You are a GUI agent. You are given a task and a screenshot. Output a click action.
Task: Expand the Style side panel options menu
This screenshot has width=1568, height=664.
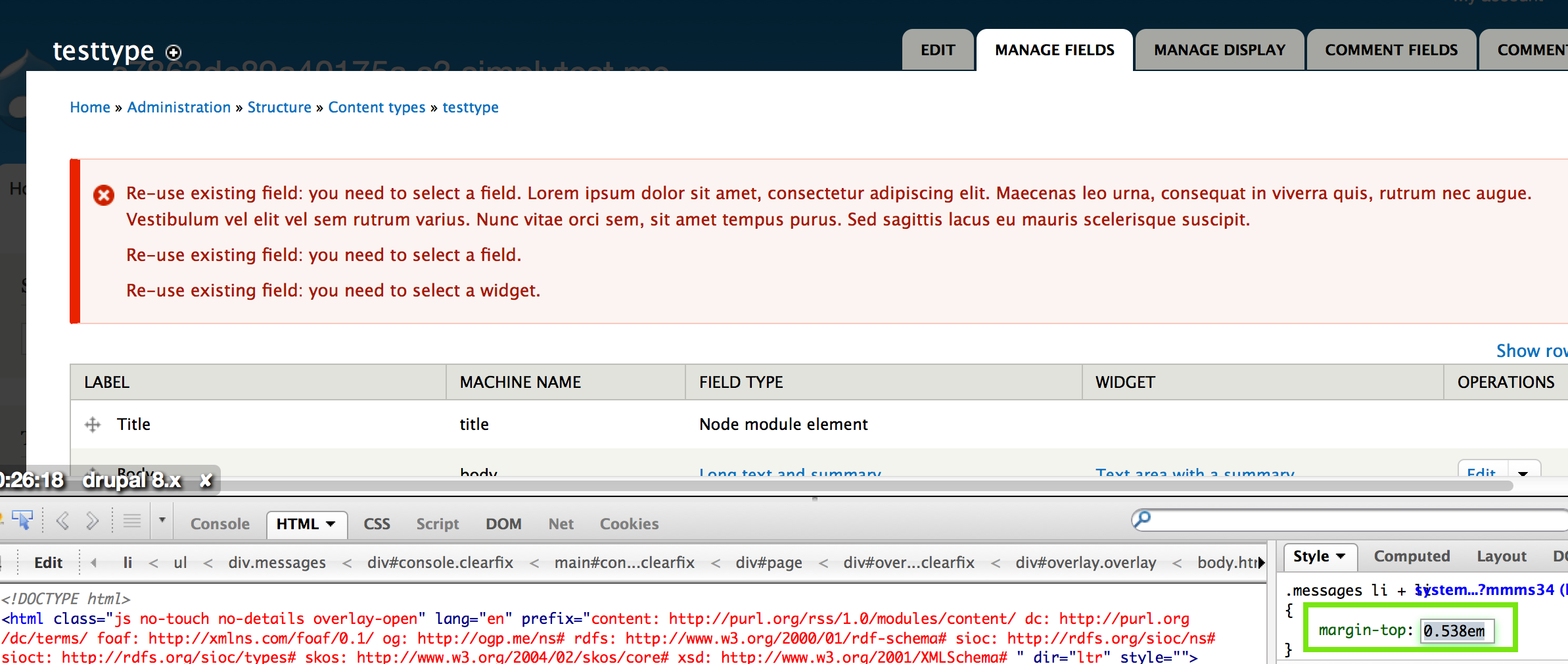[x=1341, y=556]
